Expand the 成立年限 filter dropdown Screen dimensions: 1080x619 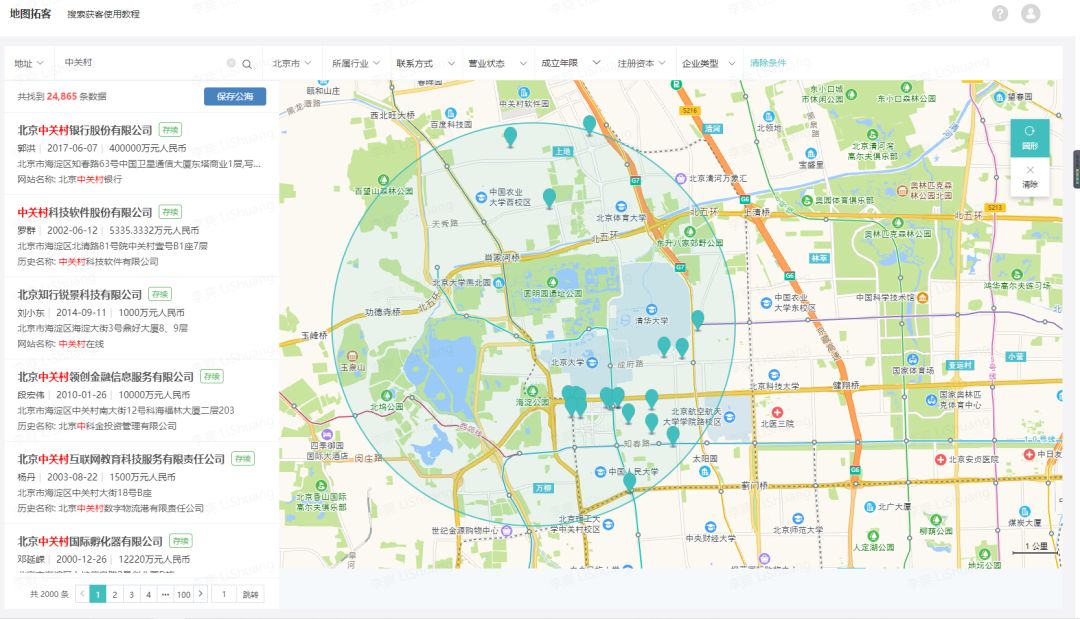[x=570, y=63]
